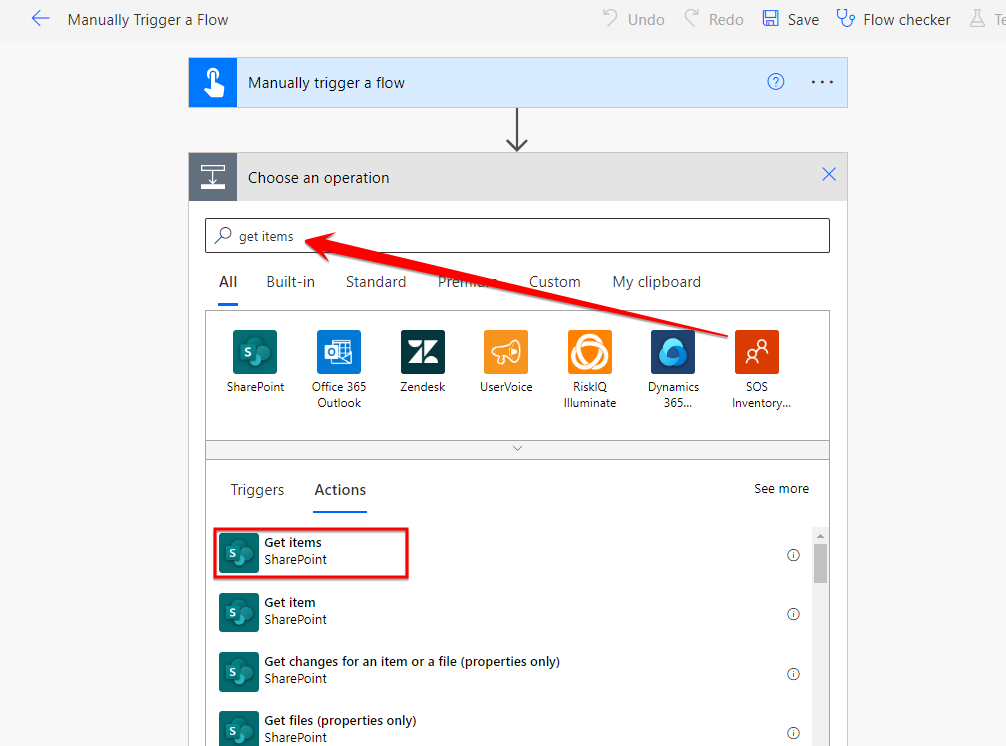Image resolution: width=1006 pixels, height=746 pixels.
Task: Choose the Get item SharePoint action
Action: [x=507, y=612]
